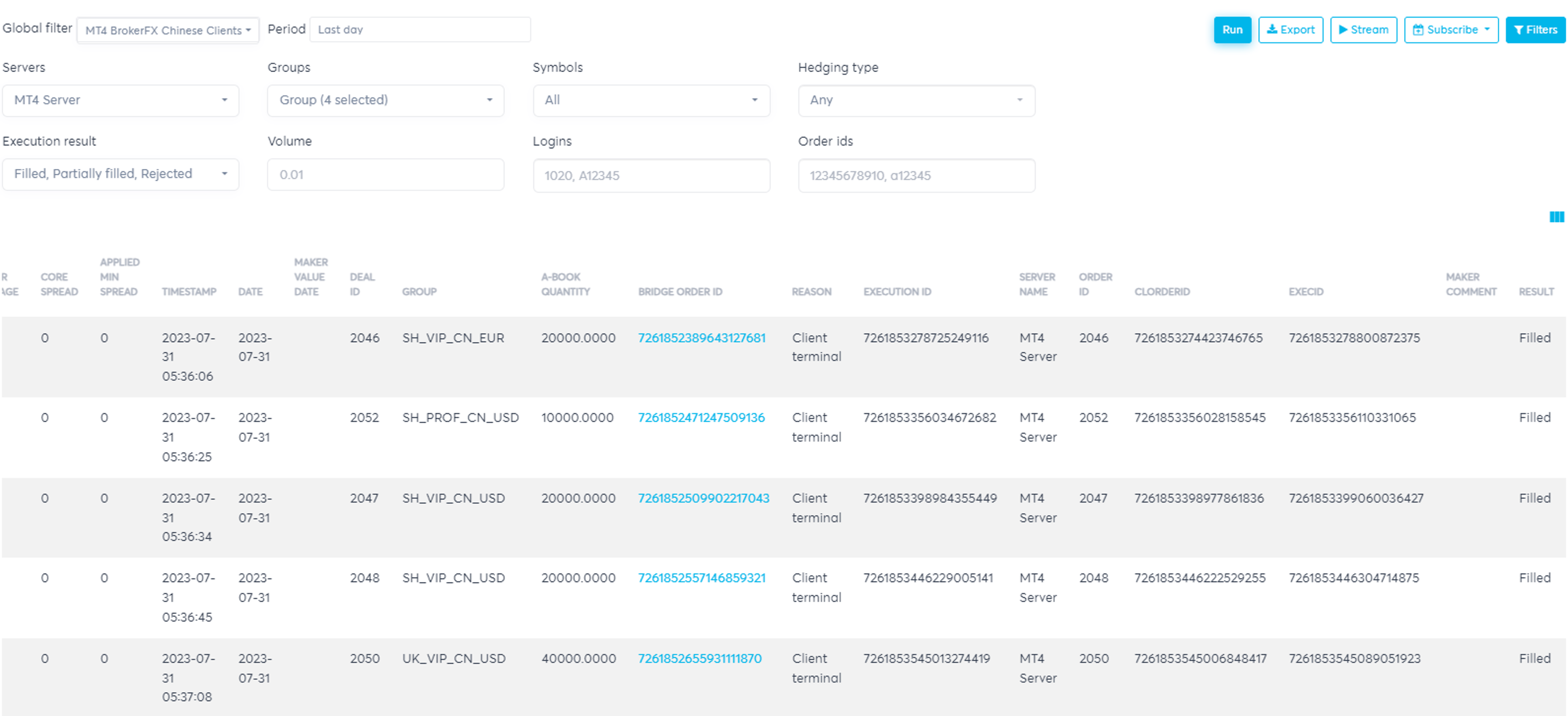This screenshot has height=716, width=1568.
Task: Sort by the Core Spread column header
Action: 59,285
